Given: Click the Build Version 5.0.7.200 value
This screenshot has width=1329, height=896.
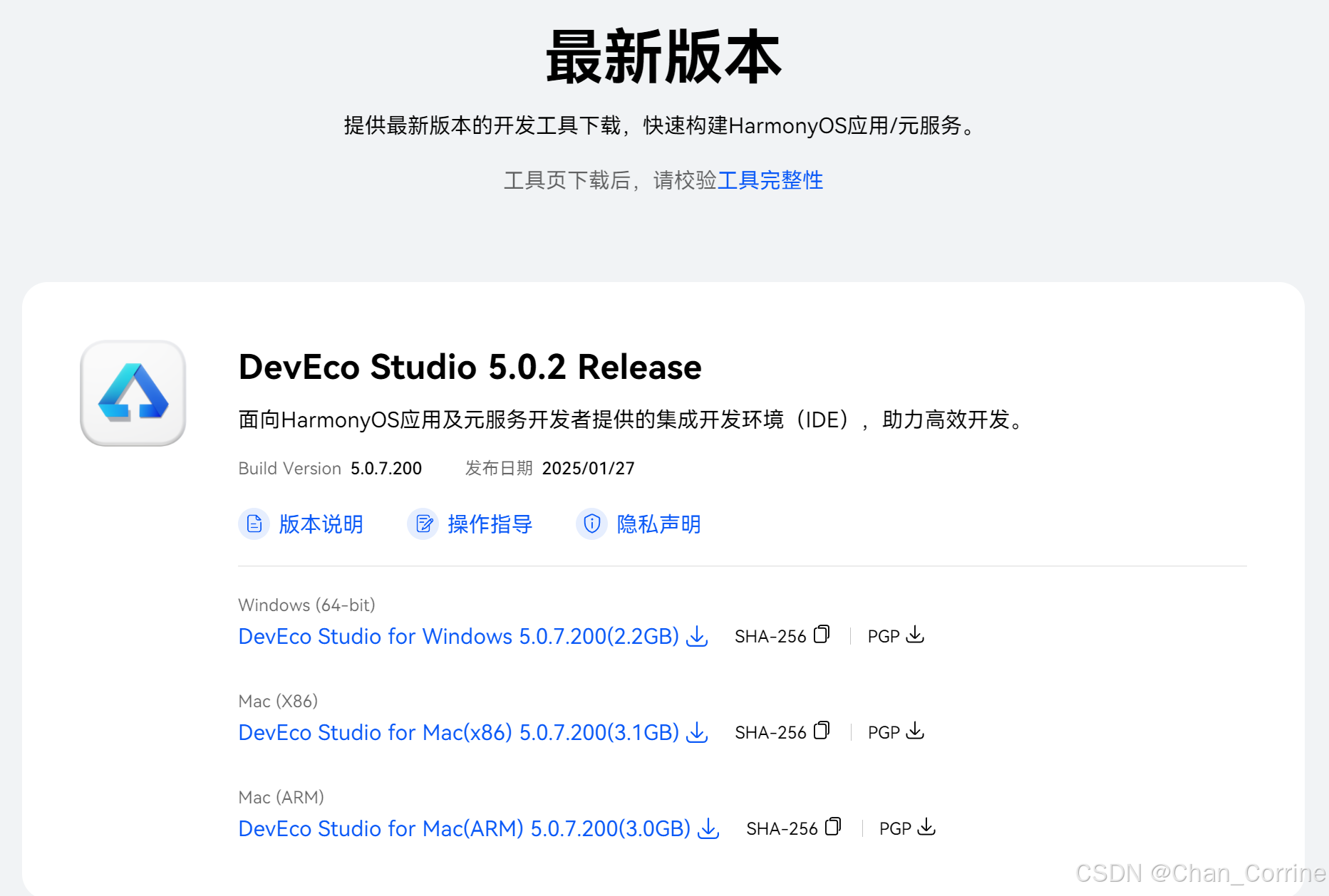Looking at the screenshot, I should pos(386,469).
